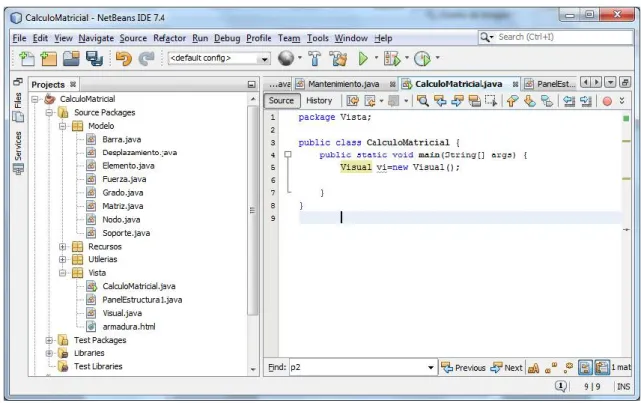The image size is (641, 403).
Task: Switch to History view button
Action: pyautogui.click(x=319, y=101)
